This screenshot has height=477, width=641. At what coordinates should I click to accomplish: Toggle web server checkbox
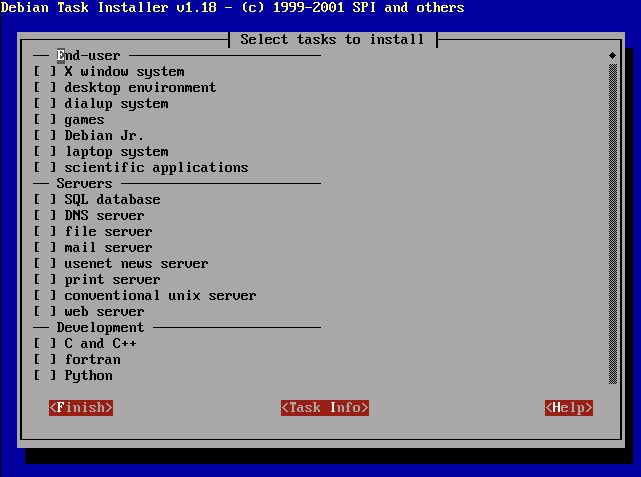coord(45,311)
